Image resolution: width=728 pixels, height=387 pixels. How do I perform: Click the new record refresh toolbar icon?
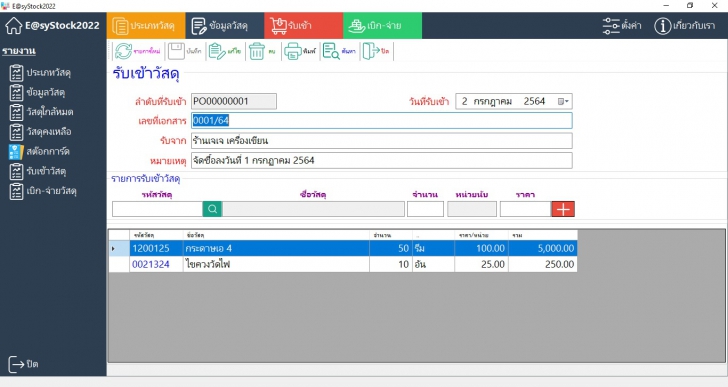pyautogui.click(x=124, y=51)
